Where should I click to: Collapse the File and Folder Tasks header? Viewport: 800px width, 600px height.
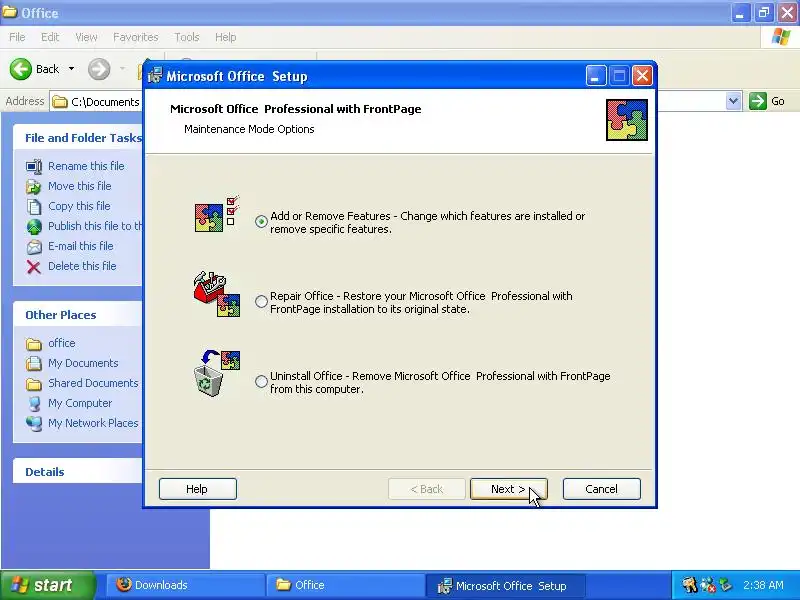78,138
